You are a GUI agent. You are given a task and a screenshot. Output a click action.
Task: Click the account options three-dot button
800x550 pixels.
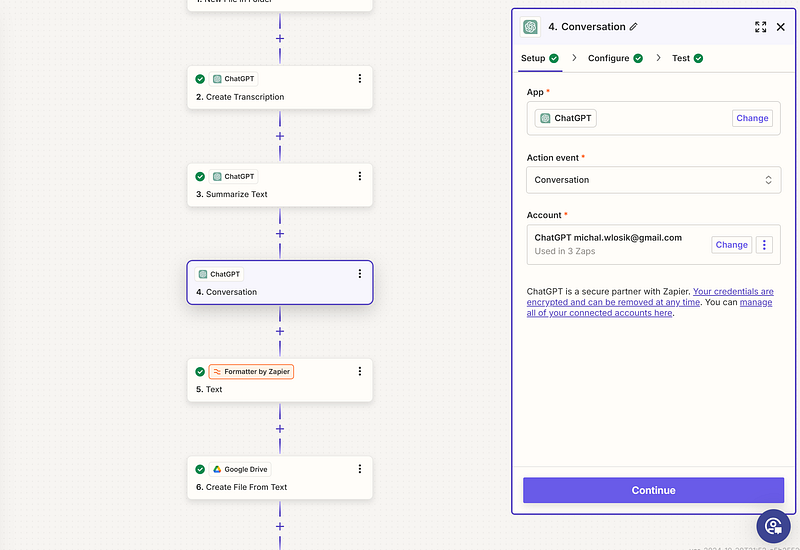pos(764,244)
